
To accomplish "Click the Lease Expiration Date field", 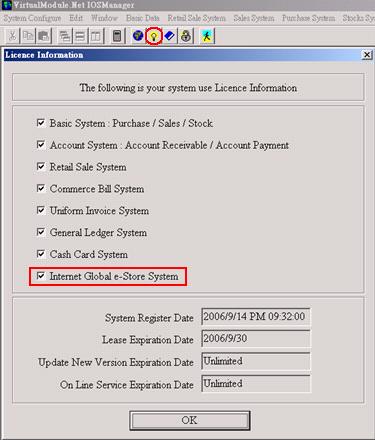I will pyautogui.click(x=256, y=339).
